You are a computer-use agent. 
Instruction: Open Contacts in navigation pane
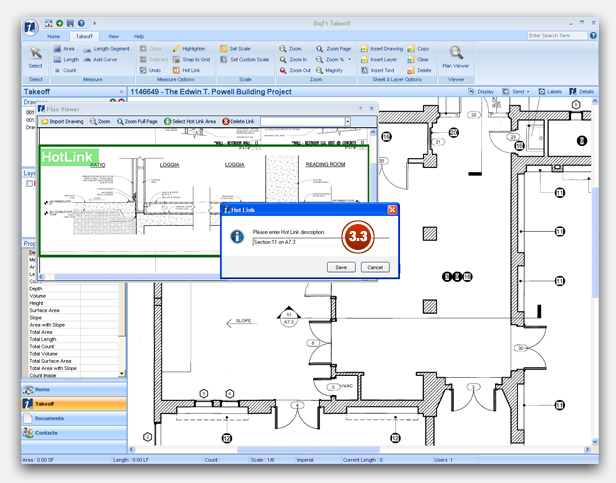[74, 433]
